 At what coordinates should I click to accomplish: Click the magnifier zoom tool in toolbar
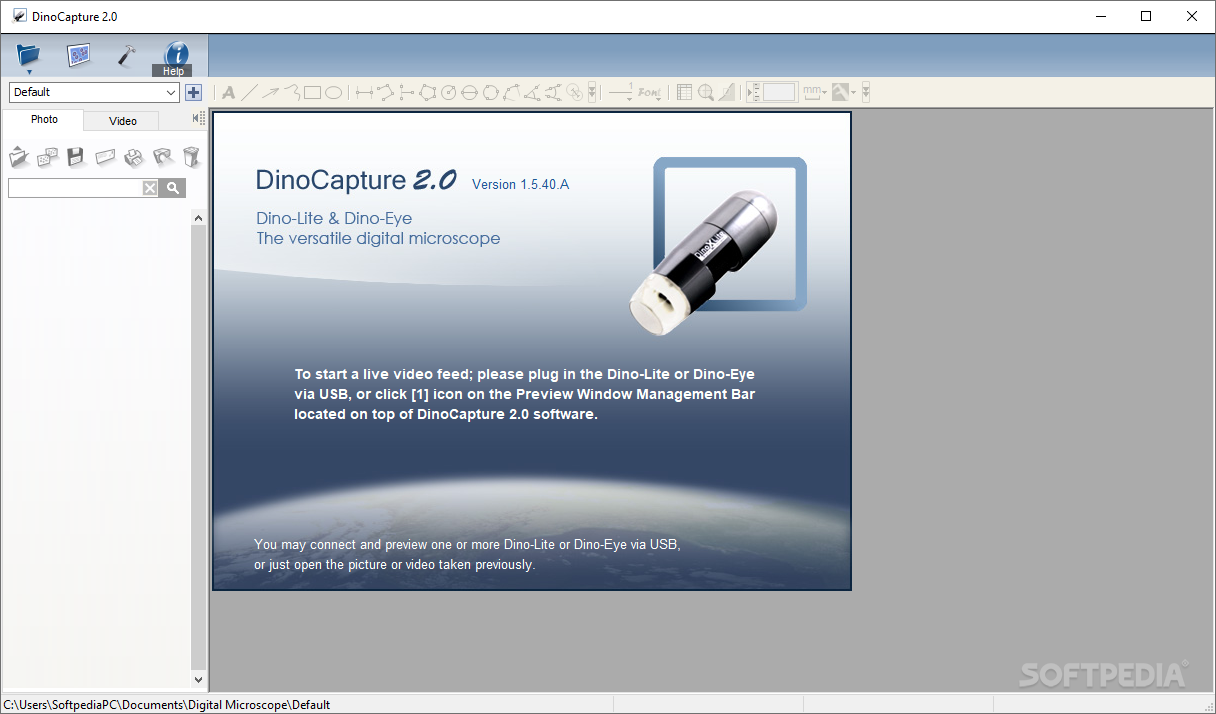point(706,92)
